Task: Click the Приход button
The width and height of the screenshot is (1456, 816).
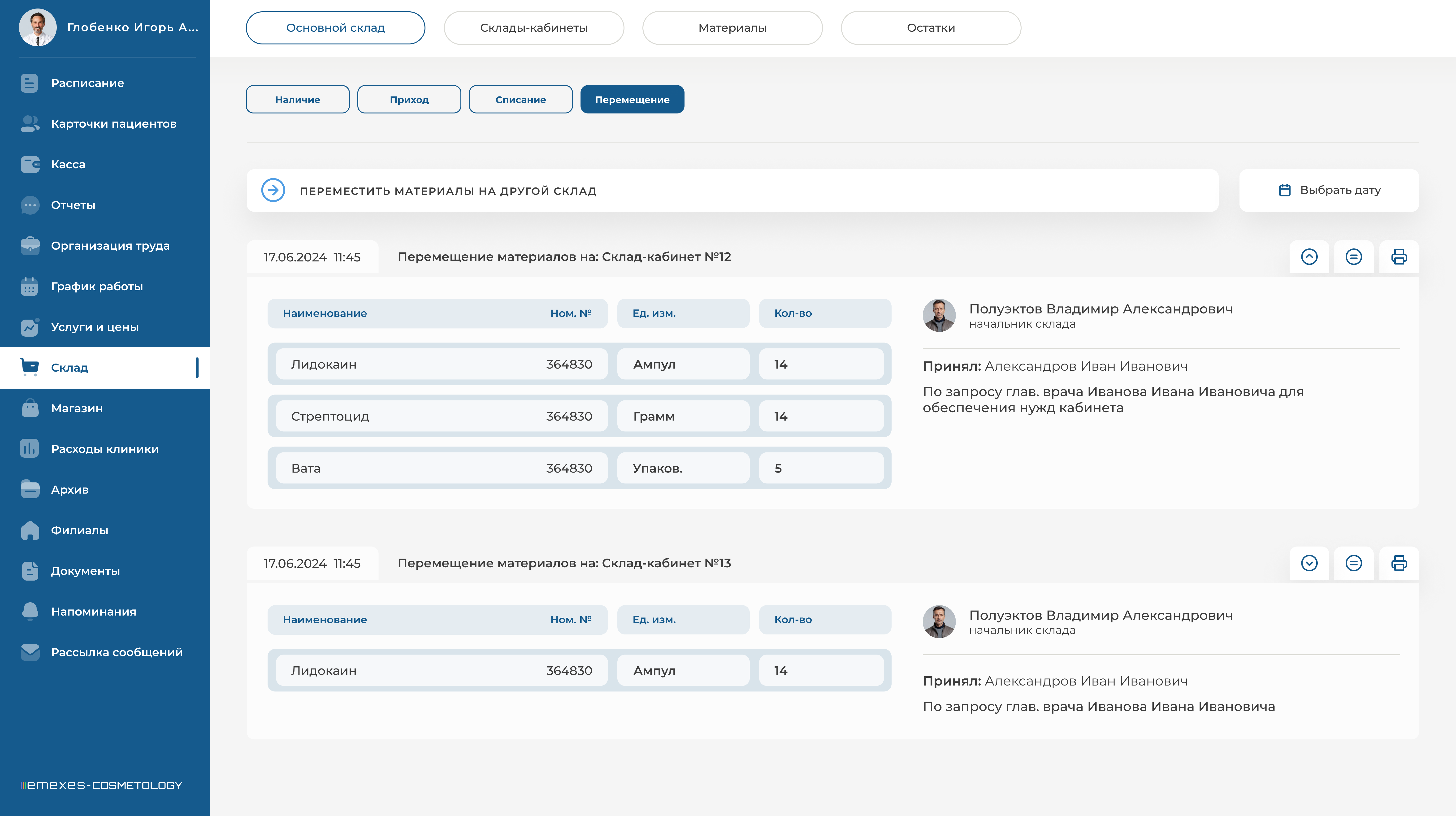Action: click(x=409, y=100)
